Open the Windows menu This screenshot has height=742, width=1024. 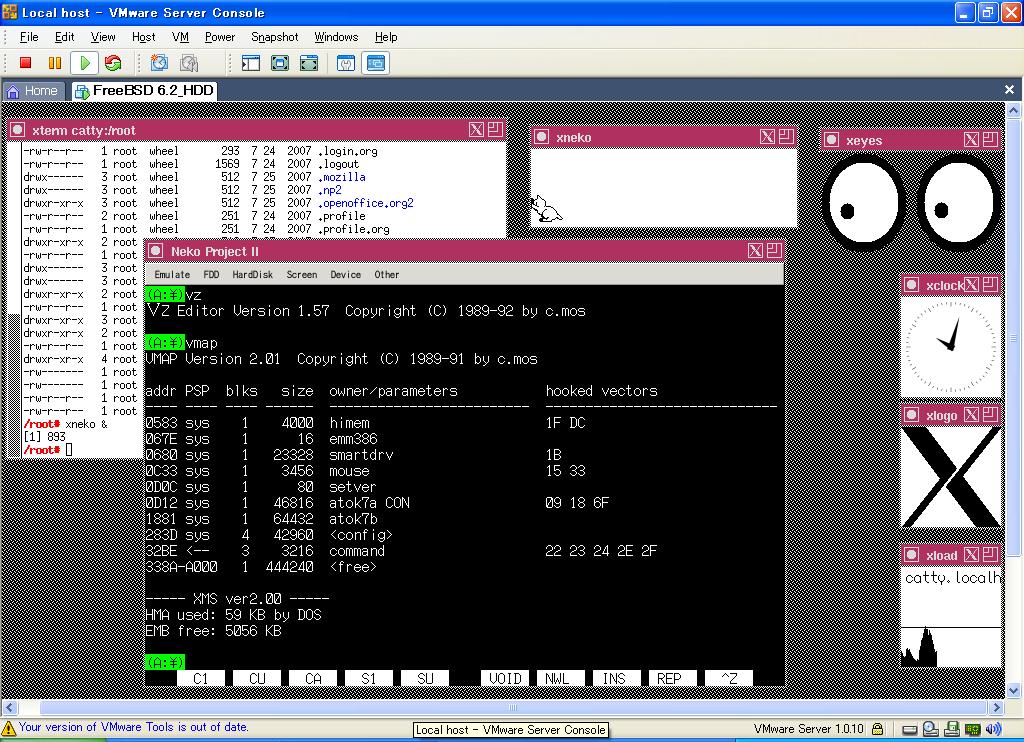(x=336, y=37)
